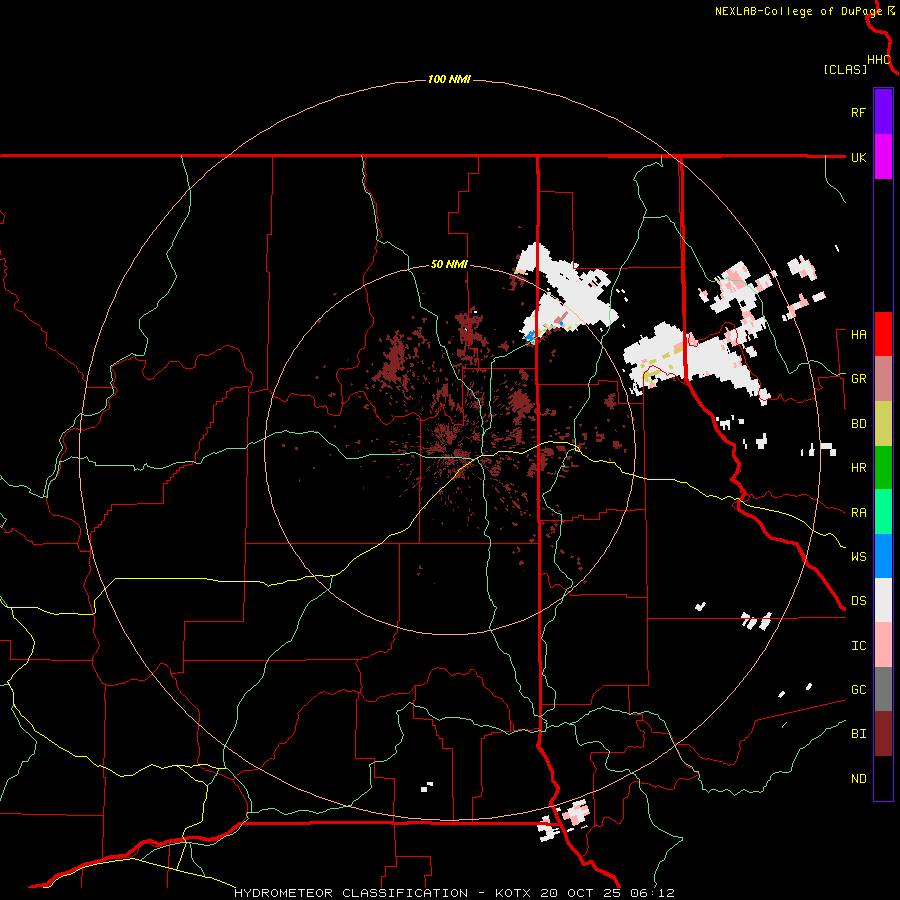Click the "WS" legend label
900x900 pixels.
[858, 557]
